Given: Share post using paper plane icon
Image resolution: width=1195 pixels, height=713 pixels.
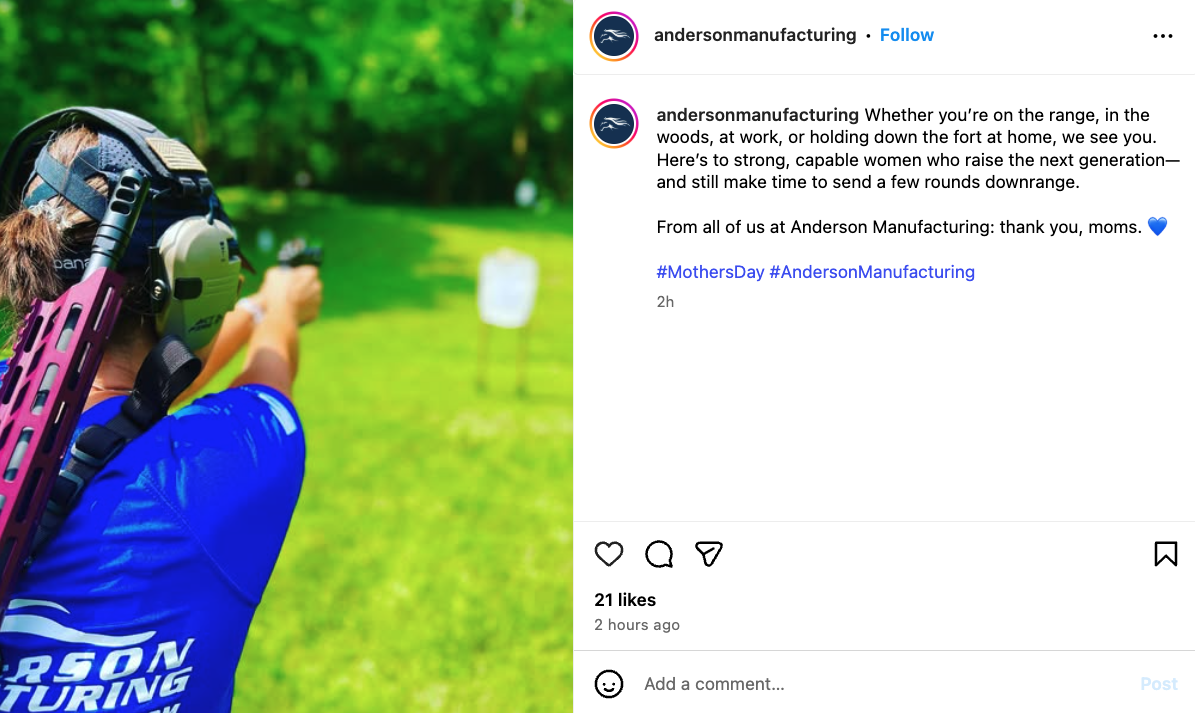Looking at the screenshot, I should tap(709, 554).
